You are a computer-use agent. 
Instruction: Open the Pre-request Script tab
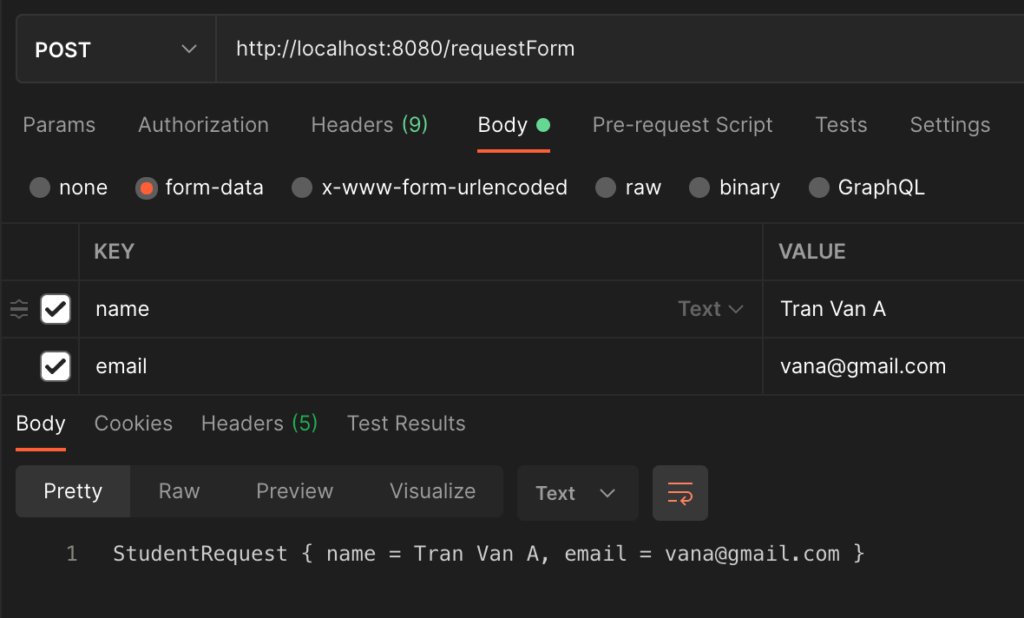pos(682,125)
